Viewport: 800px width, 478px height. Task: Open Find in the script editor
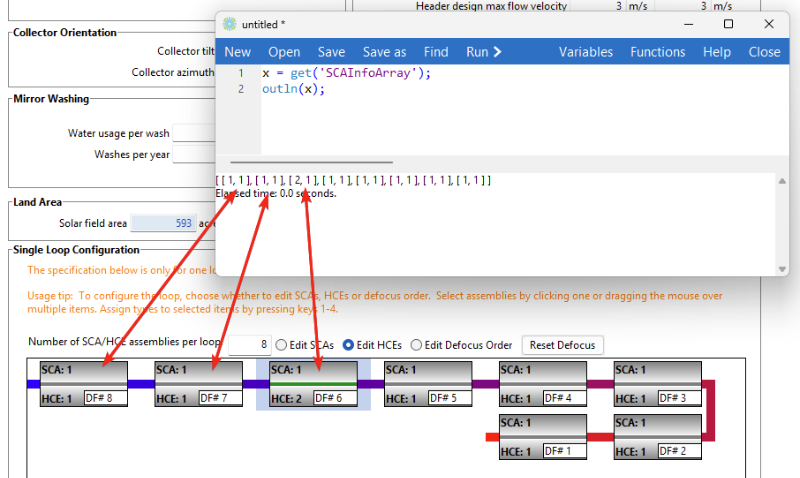pos(436,52)
